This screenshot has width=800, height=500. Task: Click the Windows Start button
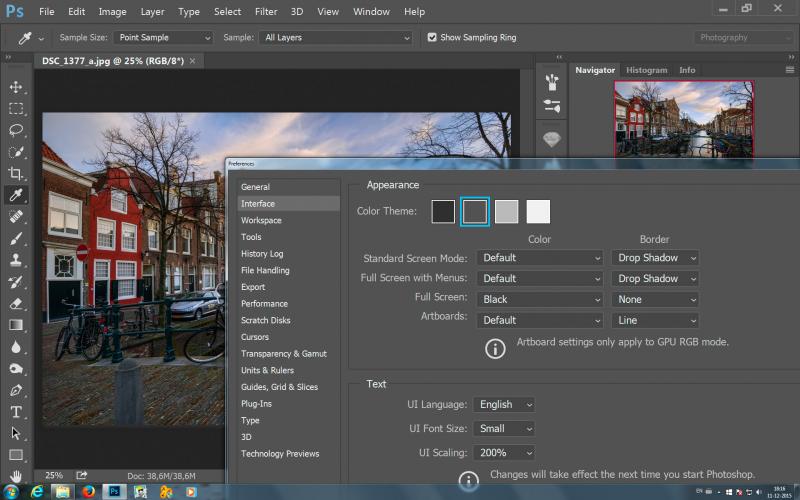(x=10, y=491)
